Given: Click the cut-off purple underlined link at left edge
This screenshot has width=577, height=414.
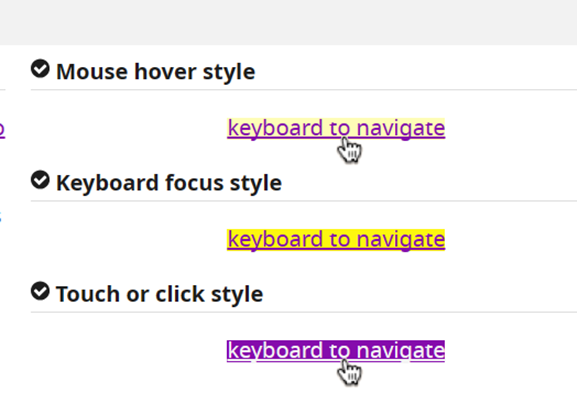Looking at the screenshot, I should (2, 129).
